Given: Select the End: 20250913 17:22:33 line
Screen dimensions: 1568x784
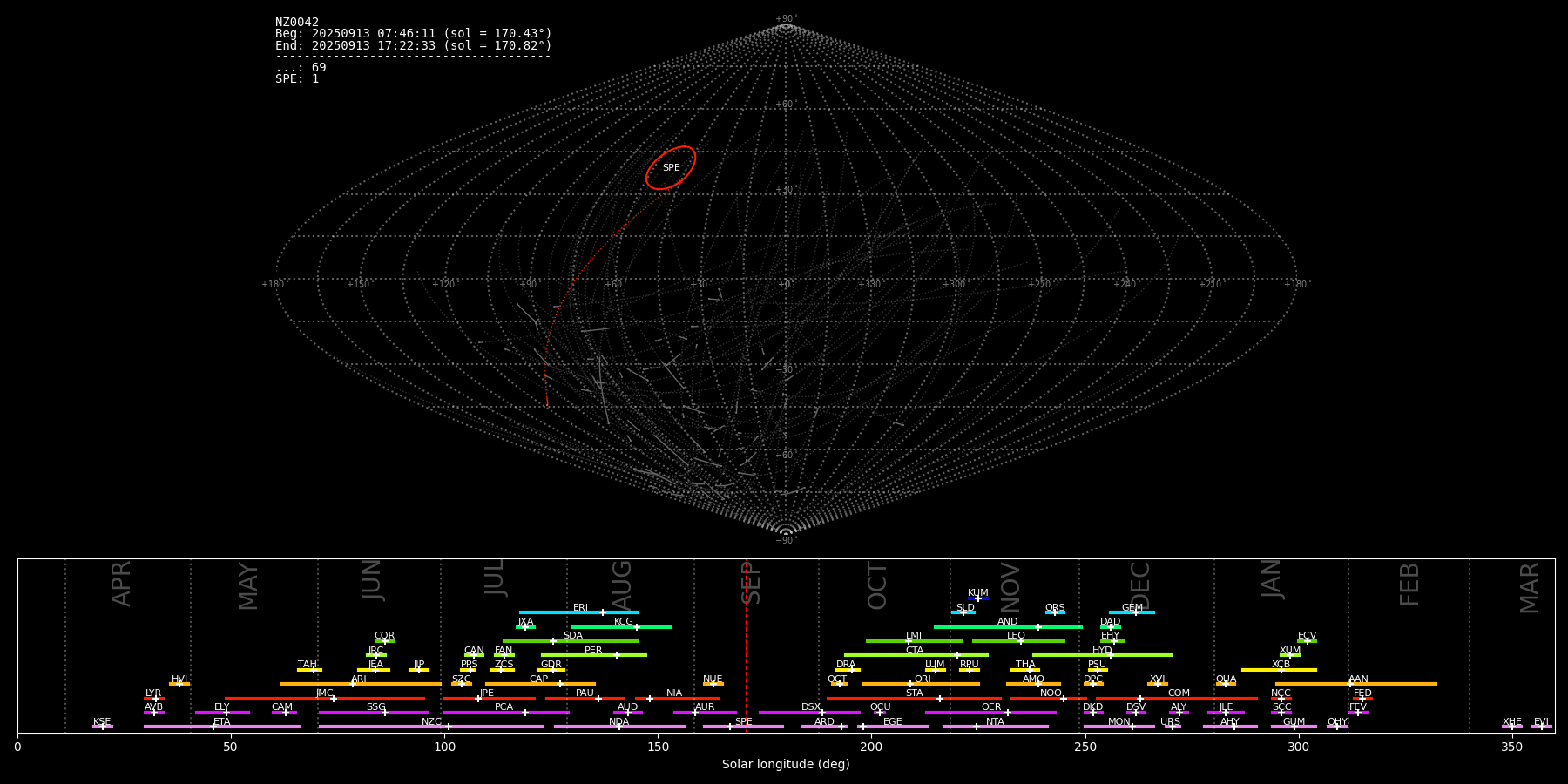Looking at the screenshot, I should coord(414,45).
